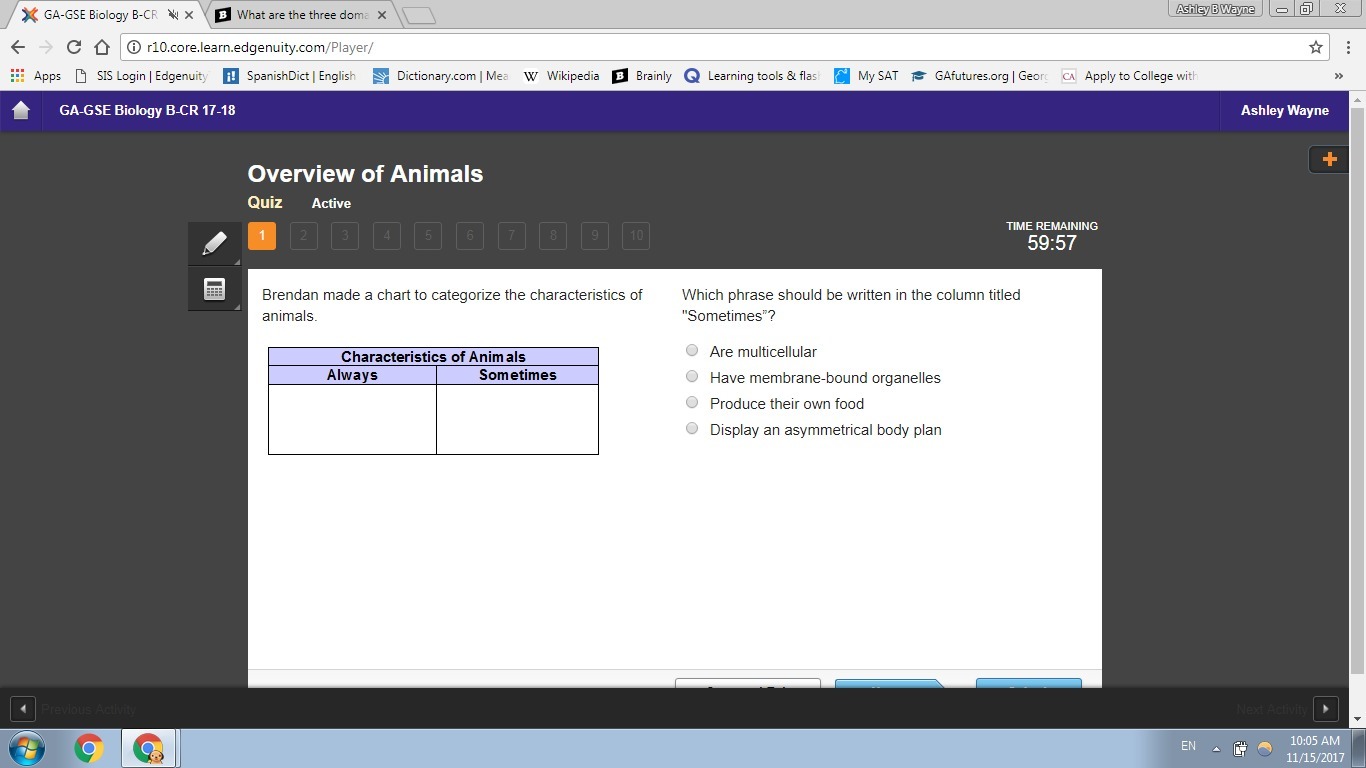Click the 'Overview of Animals' heading
Image resolution: width=1366 pixels, height=768 pixels.
click(365, 173)
